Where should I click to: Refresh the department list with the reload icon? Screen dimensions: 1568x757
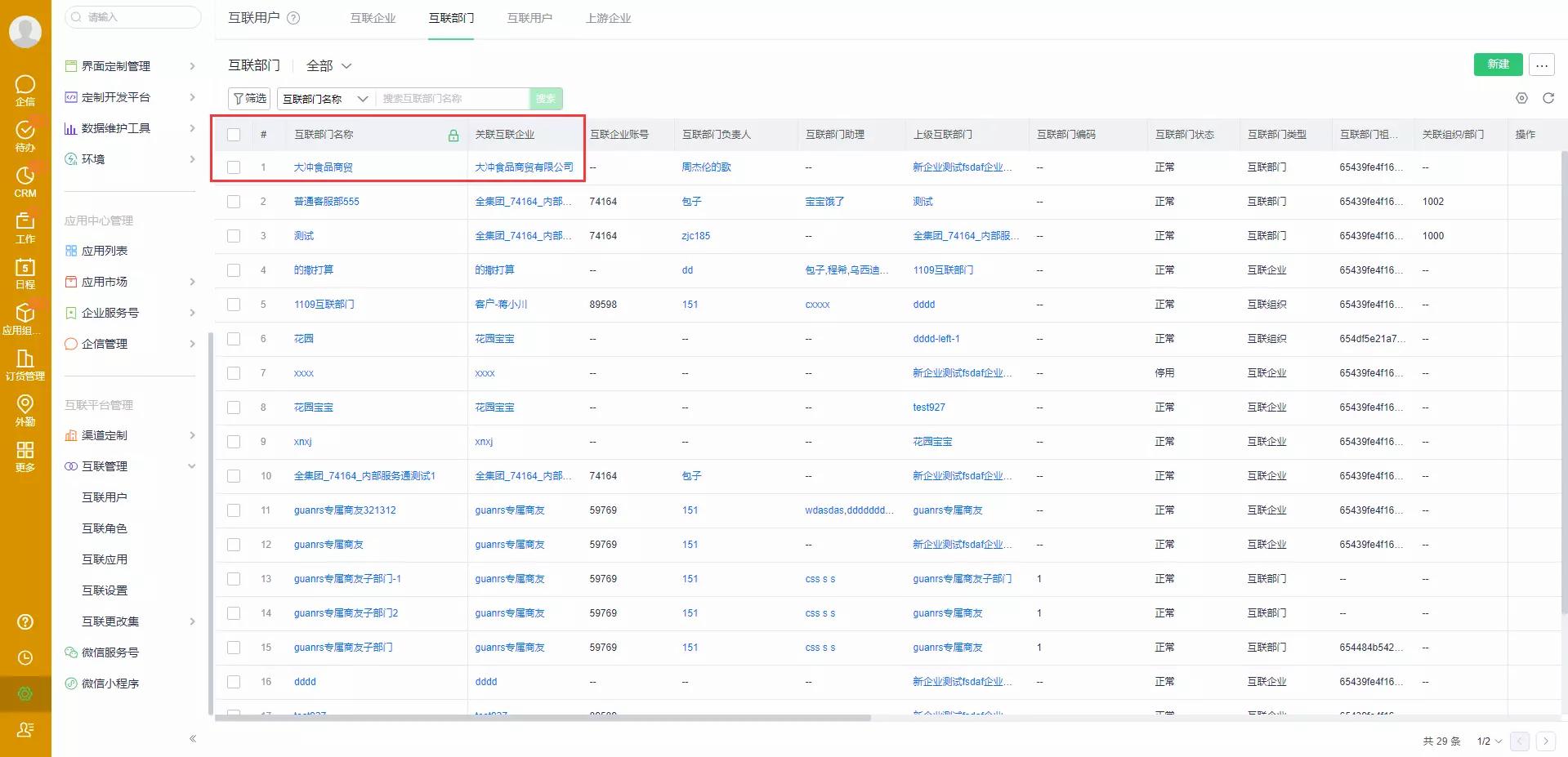pos(1548,97)
